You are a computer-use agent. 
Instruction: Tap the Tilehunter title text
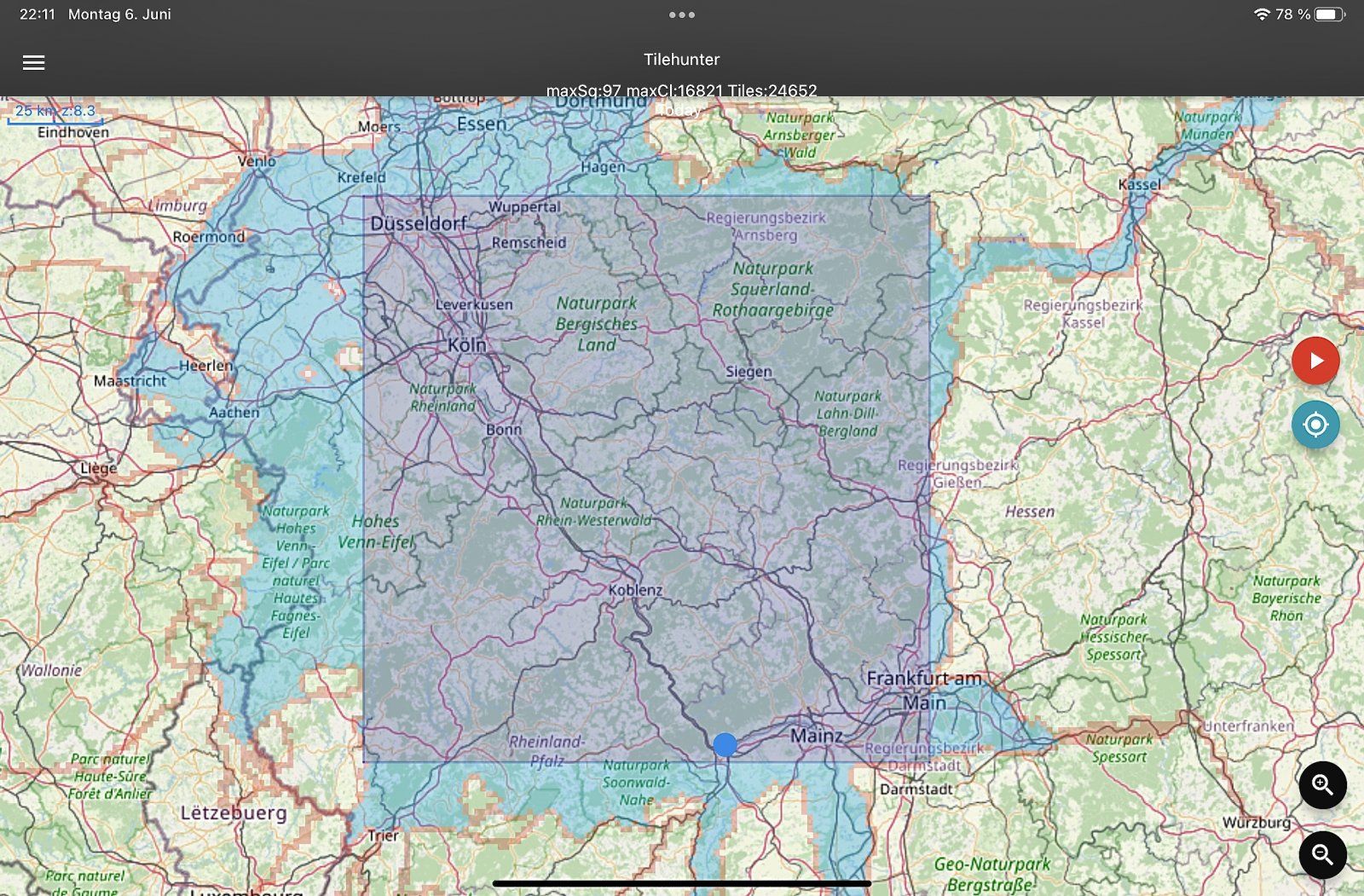681,59
